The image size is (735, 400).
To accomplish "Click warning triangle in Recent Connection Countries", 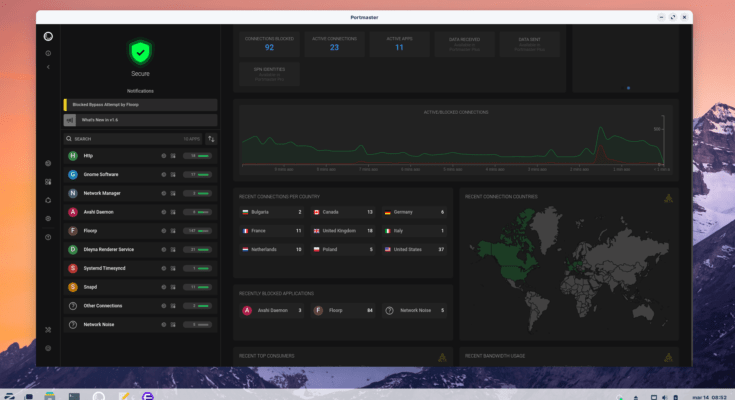I will [667, 197].
